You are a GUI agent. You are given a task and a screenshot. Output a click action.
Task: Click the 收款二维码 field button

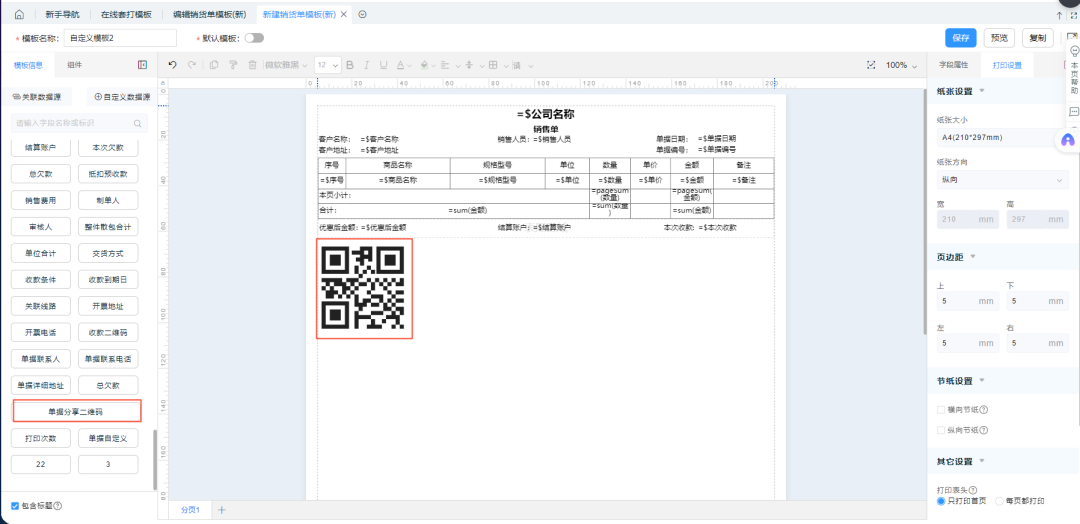(x=108, y=333)
